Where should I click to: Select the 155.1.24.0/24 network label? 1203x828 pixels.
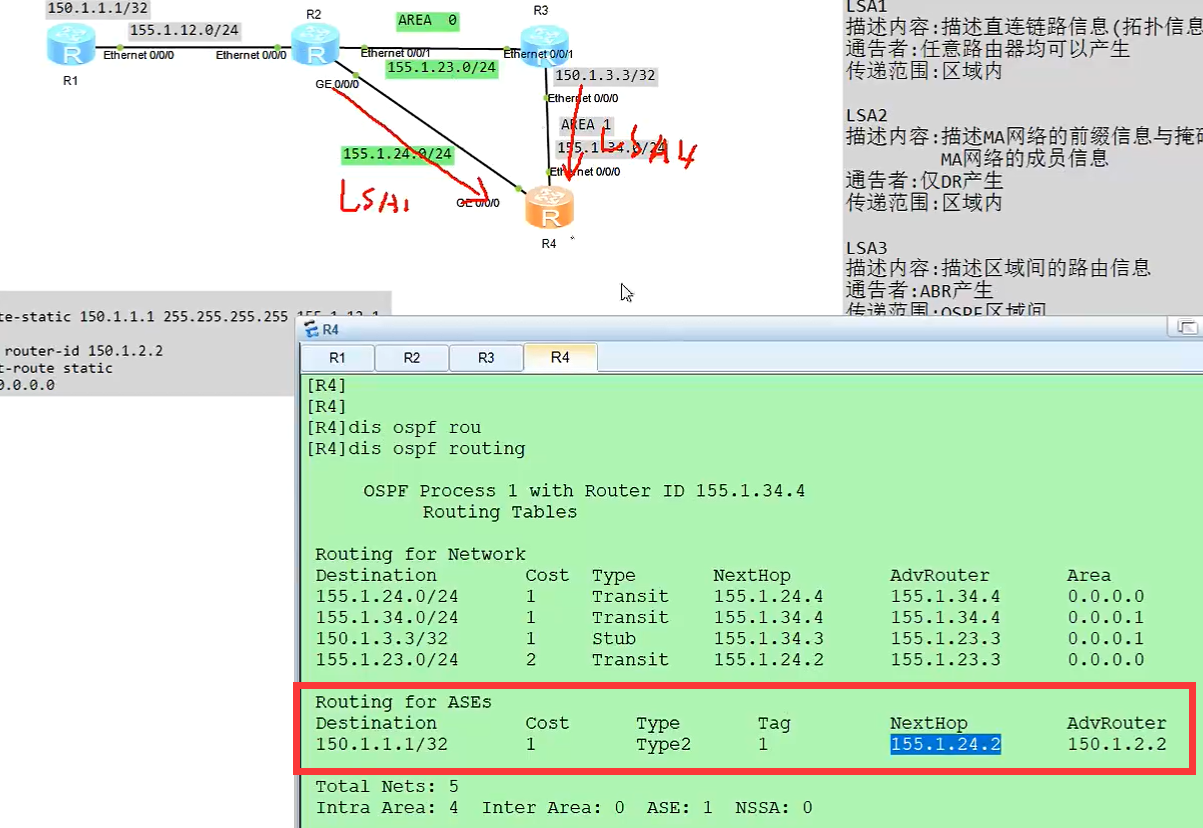click(397, 155)
